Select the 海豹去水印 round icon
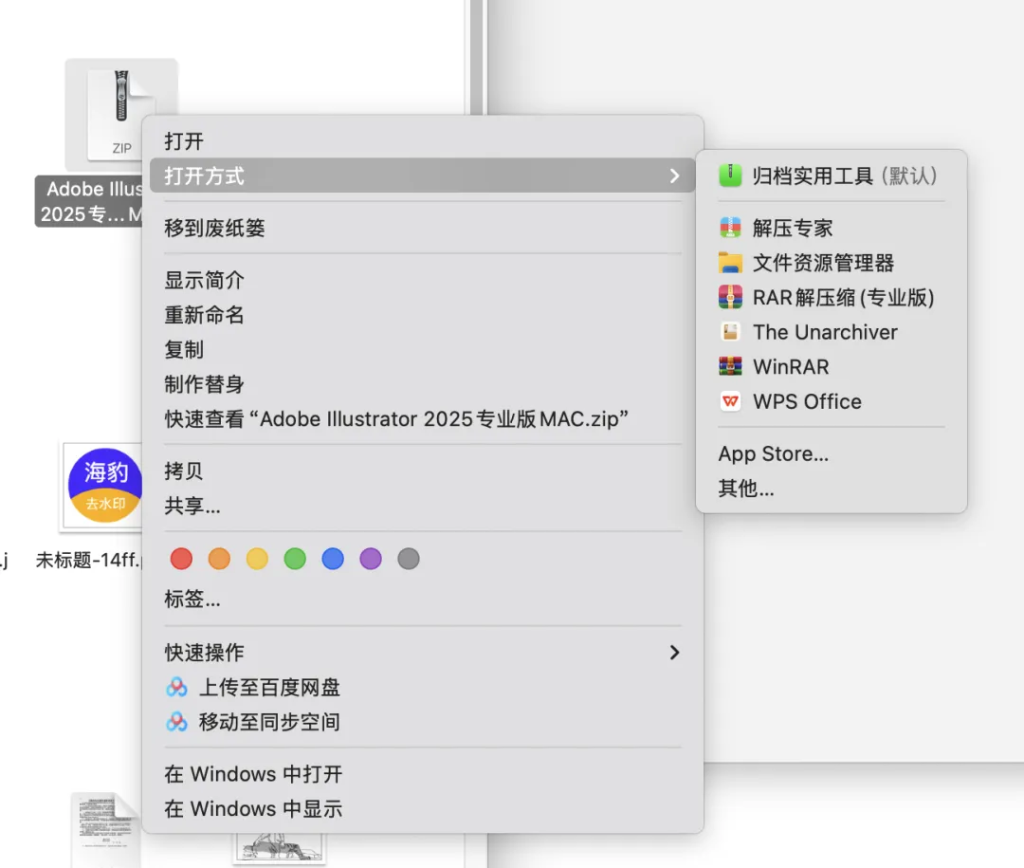Viewport: 1024px width, 868px height. tap(104, 485)
